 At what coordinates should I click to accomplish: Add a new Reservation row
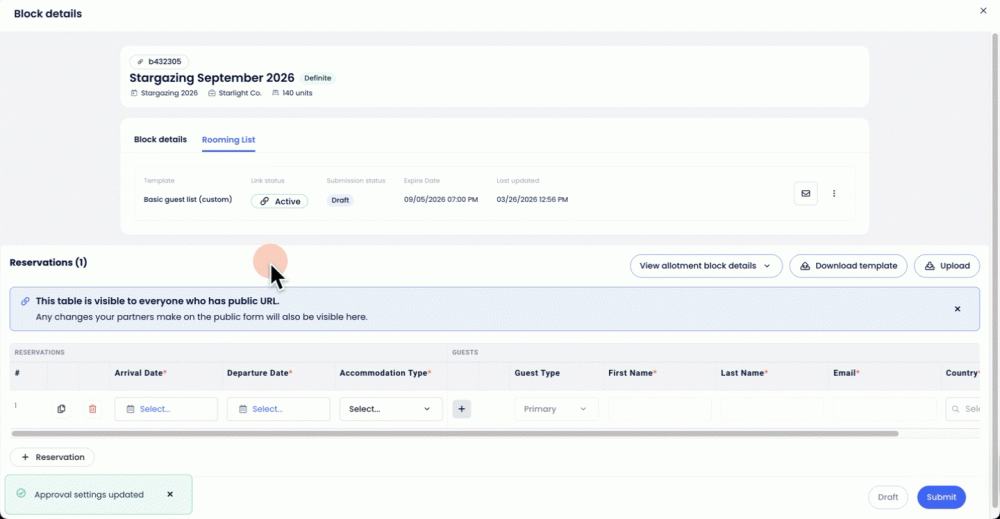point(52,457)
